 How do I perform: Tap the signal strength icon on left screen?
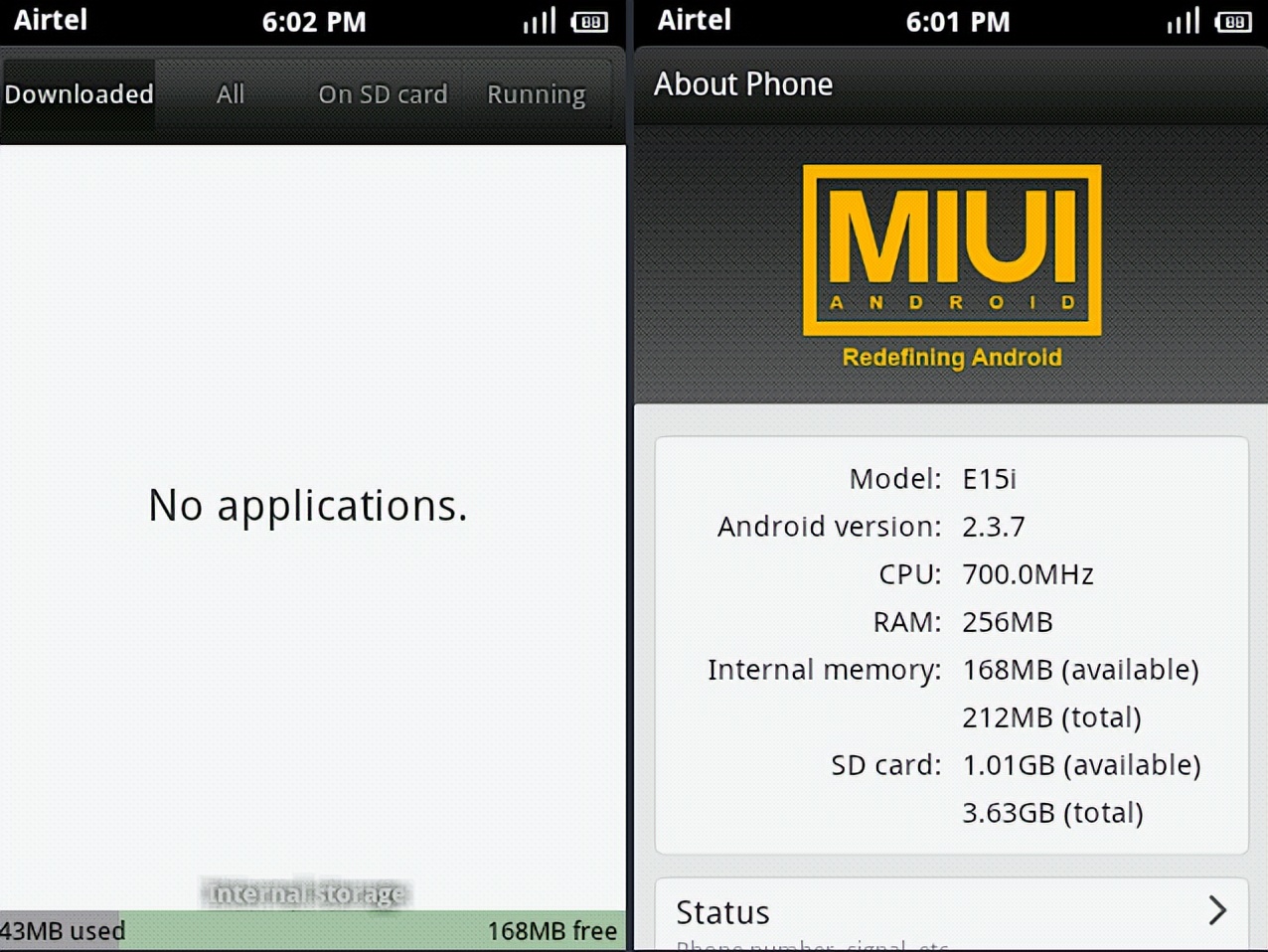pos(540,21)
